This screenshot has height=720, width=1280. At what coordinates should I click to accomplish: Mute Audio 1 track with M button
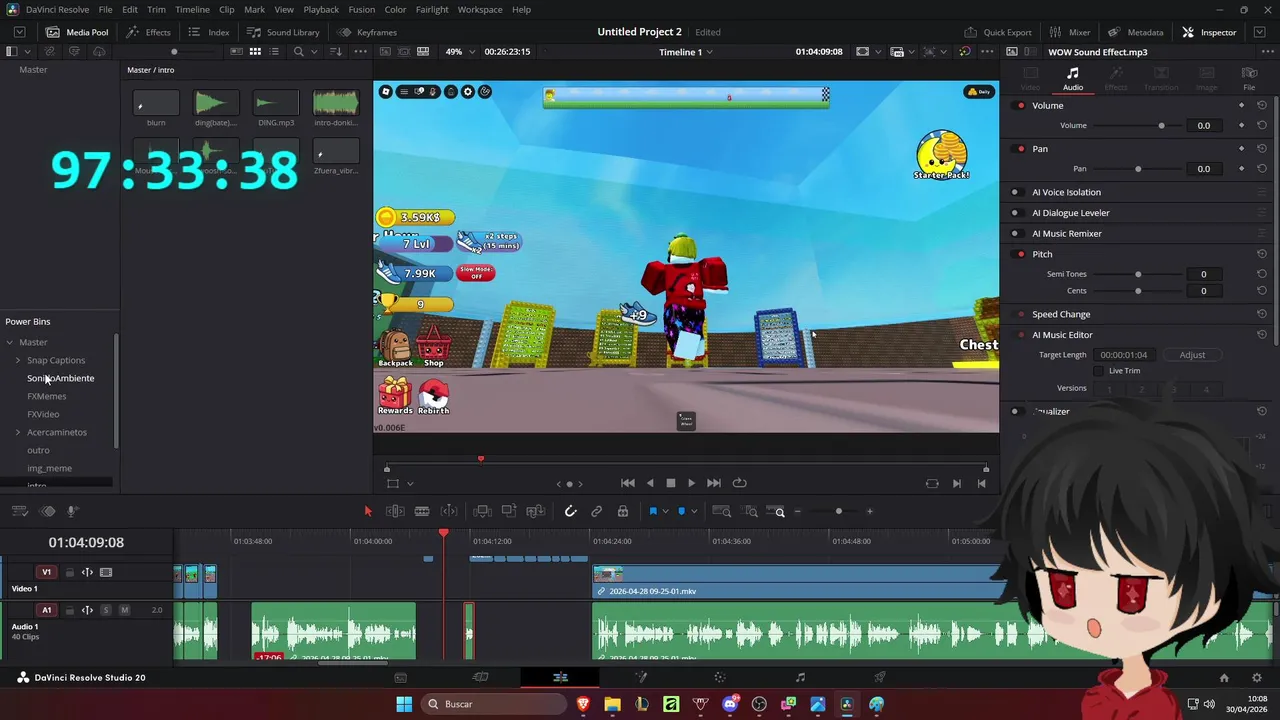point(124,610)
